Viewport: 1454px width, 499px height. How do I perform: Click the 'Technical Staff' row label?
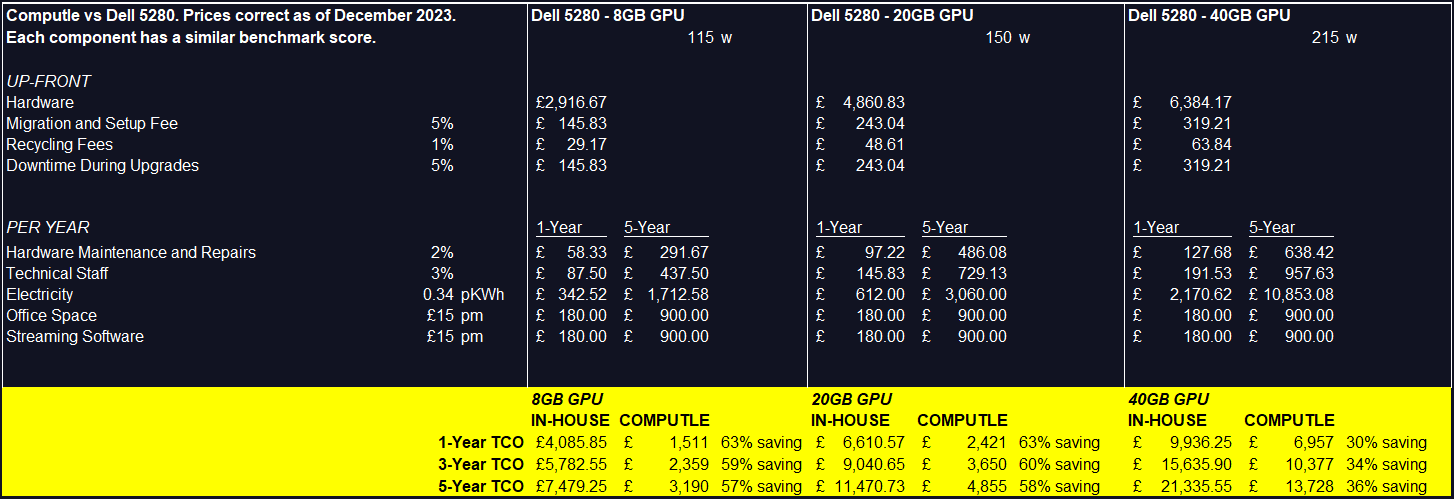pos(57,273)
